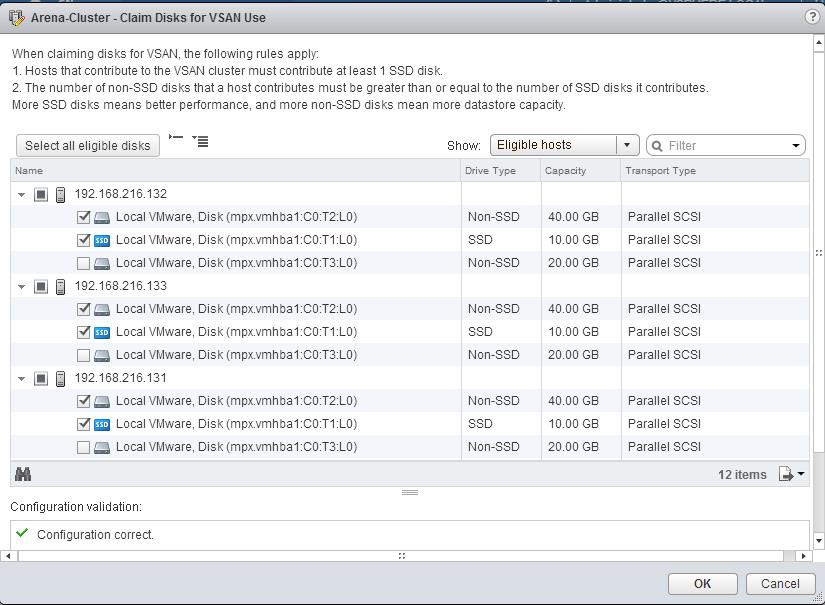The height and width of the screenshot is (605, 825).
Task: Click host icon for 192.168.216.133
Action: tap(61, 286)
